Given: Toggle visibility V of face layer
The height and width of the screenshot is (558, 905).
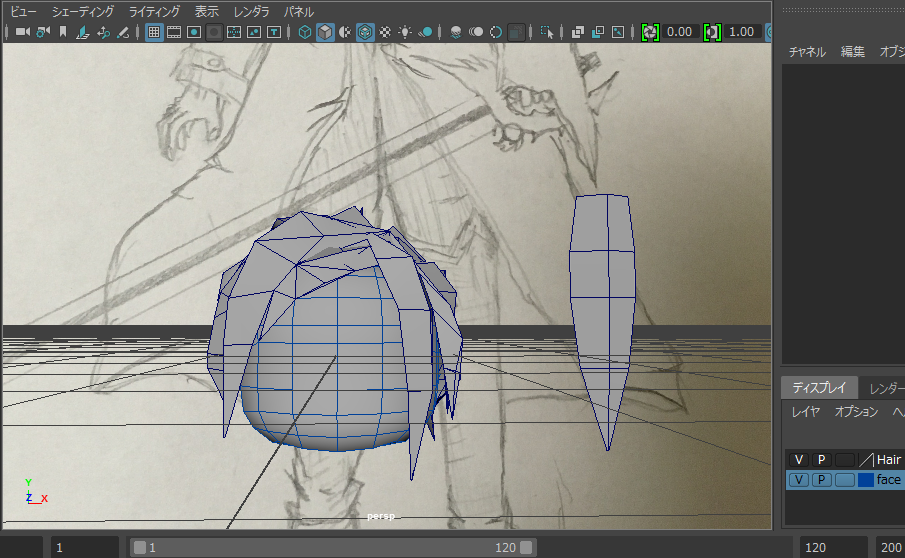Looking at the screenshot, I should click(799, 480).
